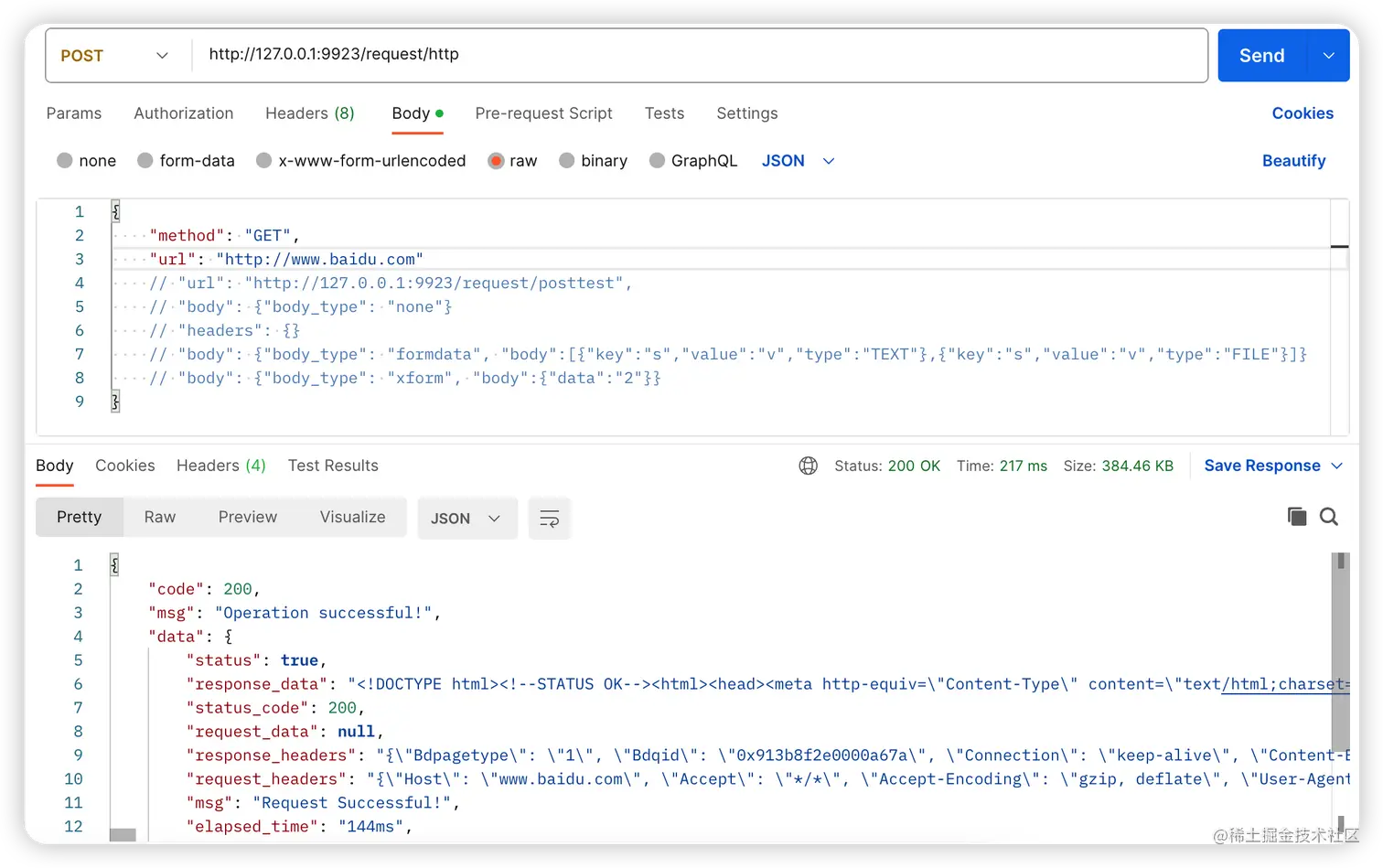Select the Pretty response view
The image size is (1383, 868).
[x=80, y=517]
